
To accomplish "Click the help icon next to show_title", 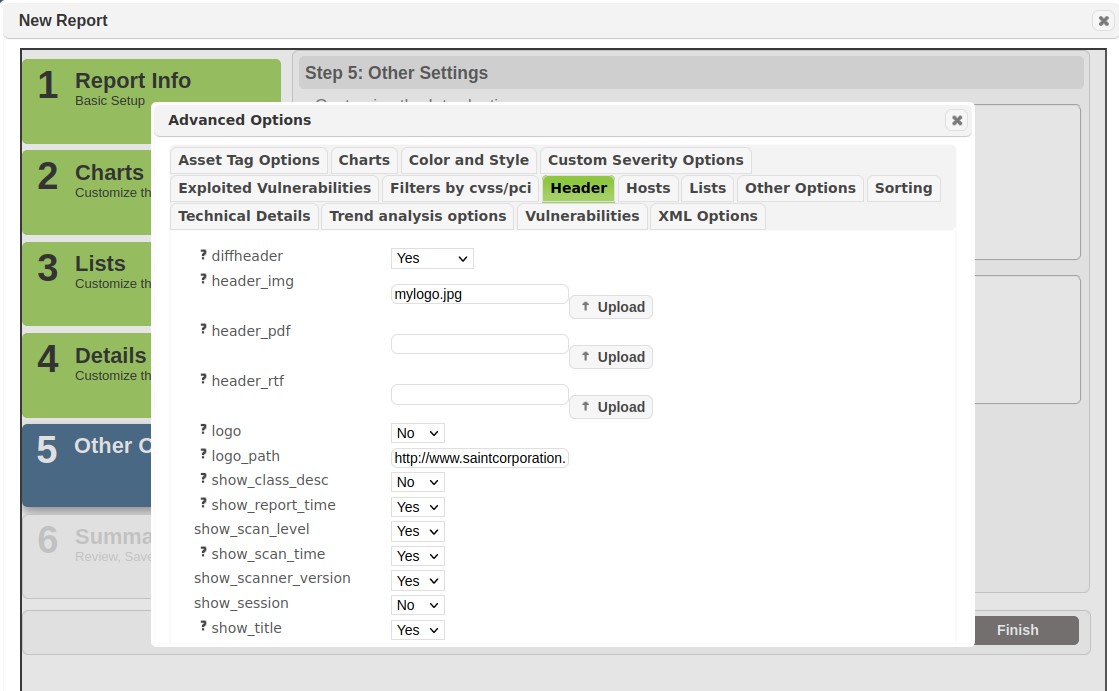I will 203,628.
